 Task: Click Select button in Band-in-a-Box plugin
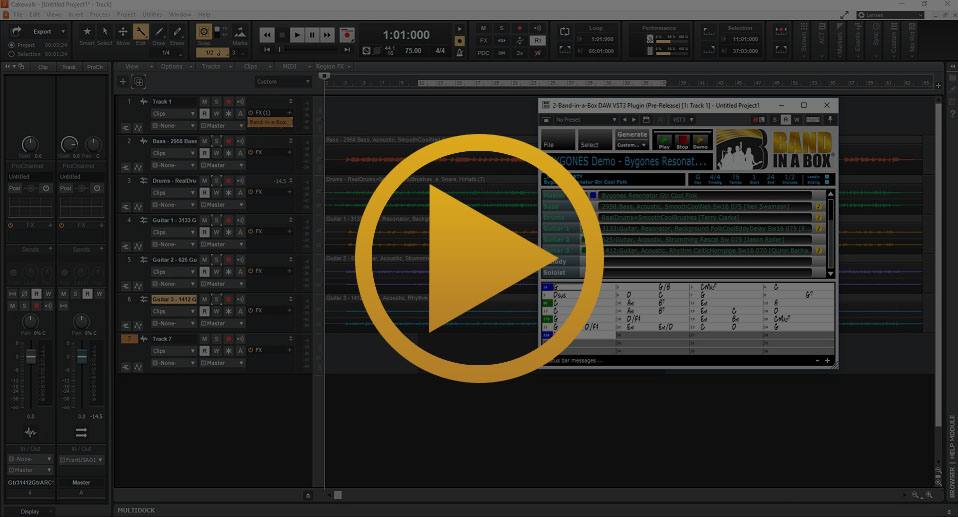[x=594, y=140]
